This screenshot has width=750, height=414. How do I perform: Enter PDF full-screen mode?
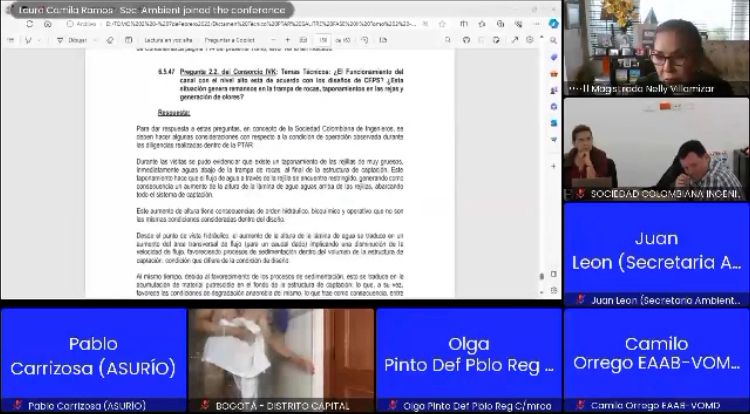click(x=515, y=41)
